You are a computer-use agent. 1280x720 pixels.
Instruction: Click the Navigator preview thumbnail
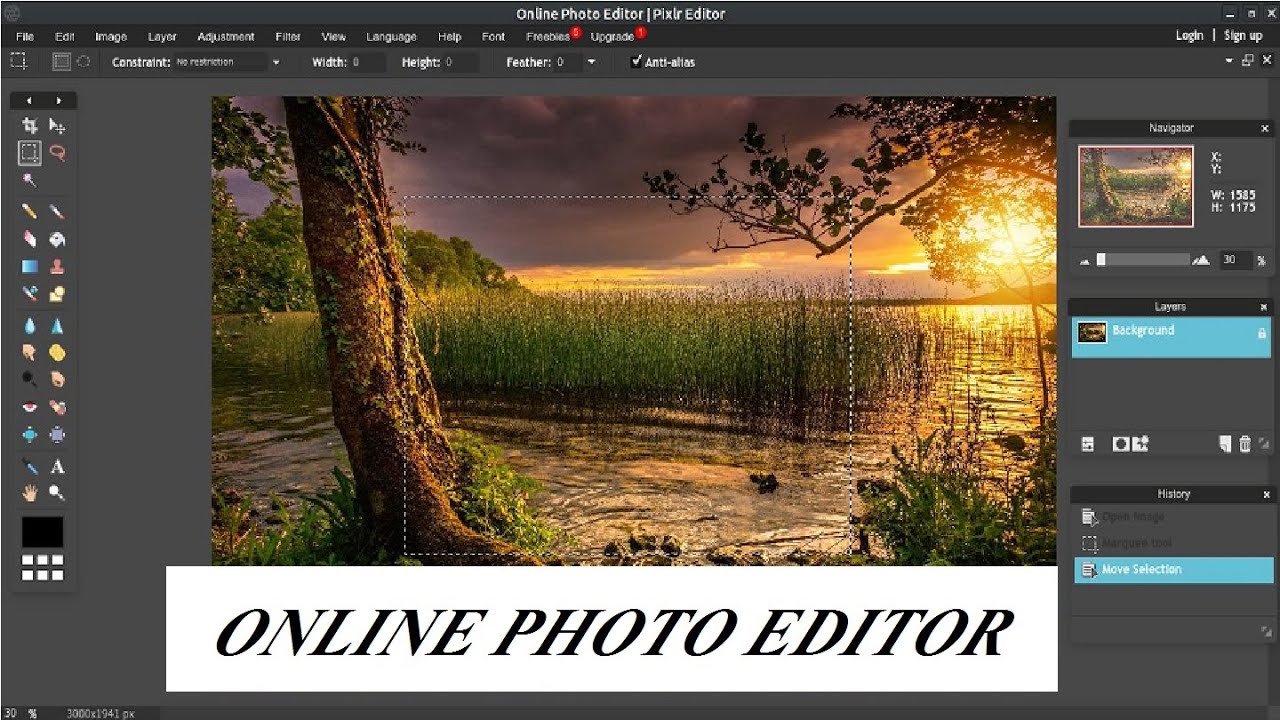click(x=1135, y=186)
